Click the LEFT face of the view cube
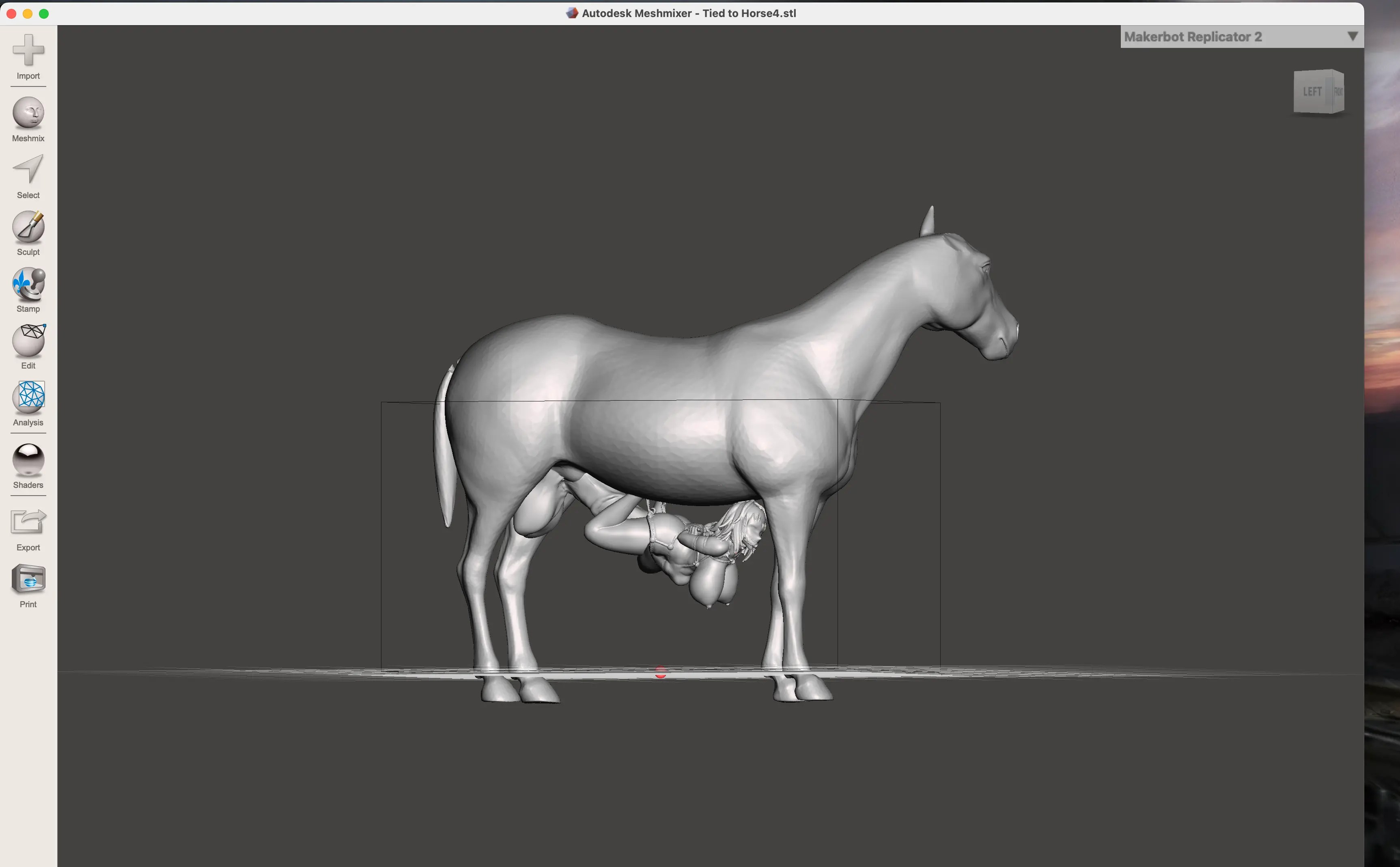The height and width of the screenshot is (867, 1400). [1312, 92]
